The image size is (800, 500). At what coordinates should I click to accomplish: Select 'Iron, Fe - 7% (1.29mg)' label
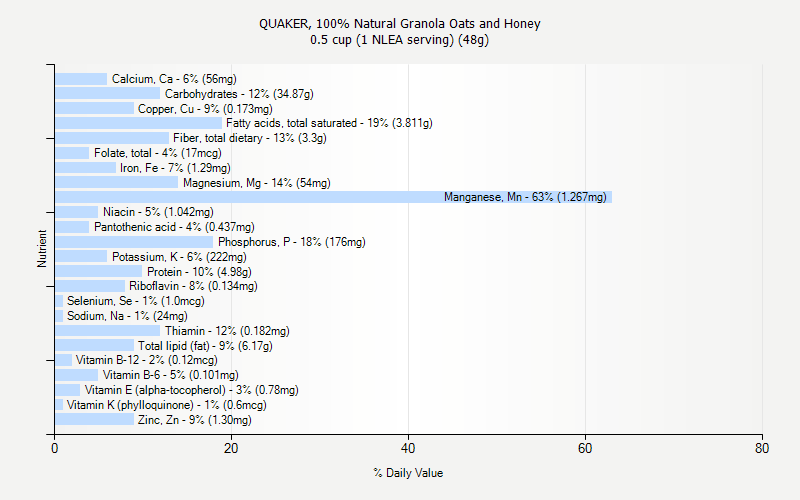pos(175,168)
